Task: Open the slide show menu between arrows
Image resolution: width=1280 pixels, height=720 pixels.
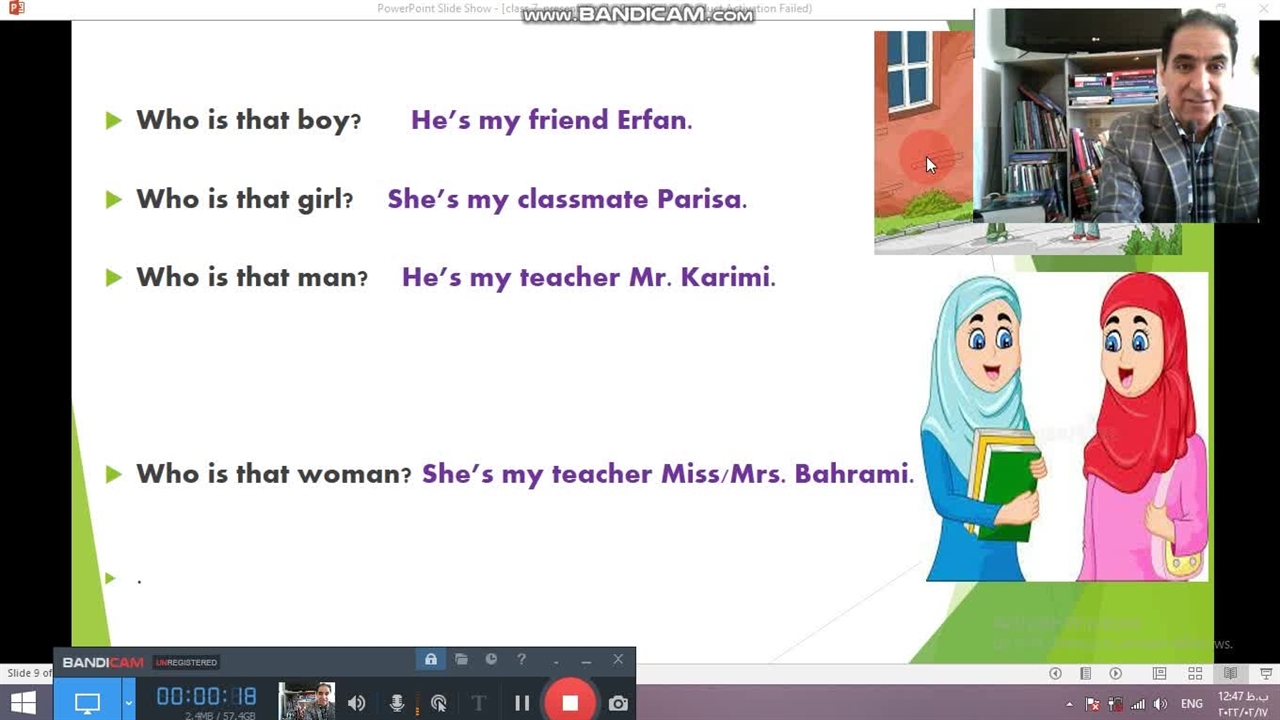Action: coord(1085,674)
